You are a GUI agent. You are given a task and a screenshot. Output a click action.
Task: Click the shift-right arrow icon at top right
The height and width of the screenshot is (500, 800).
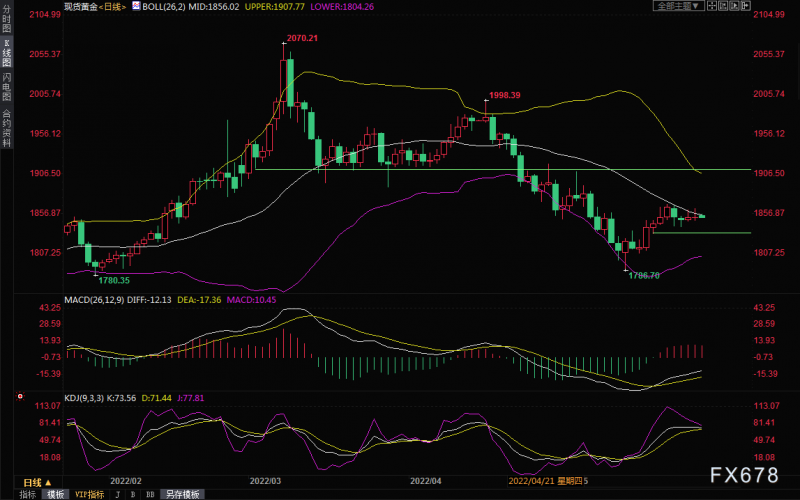(x=745, y=6)
